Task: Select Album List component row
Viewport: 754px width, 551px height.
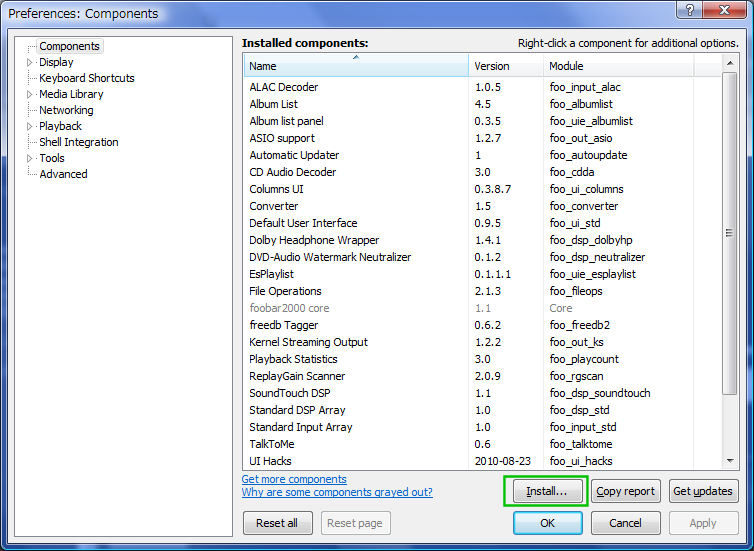Action: click(483, 104)
